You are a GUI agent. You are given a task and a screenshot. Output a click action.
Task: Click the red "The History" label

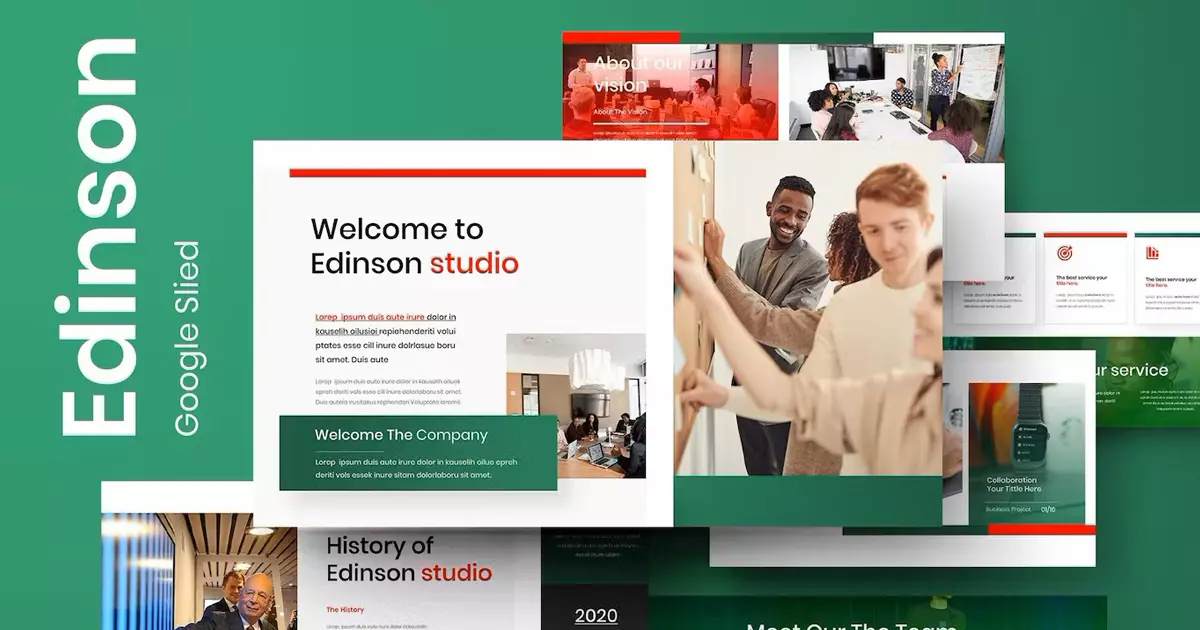[x=345, y=609]
